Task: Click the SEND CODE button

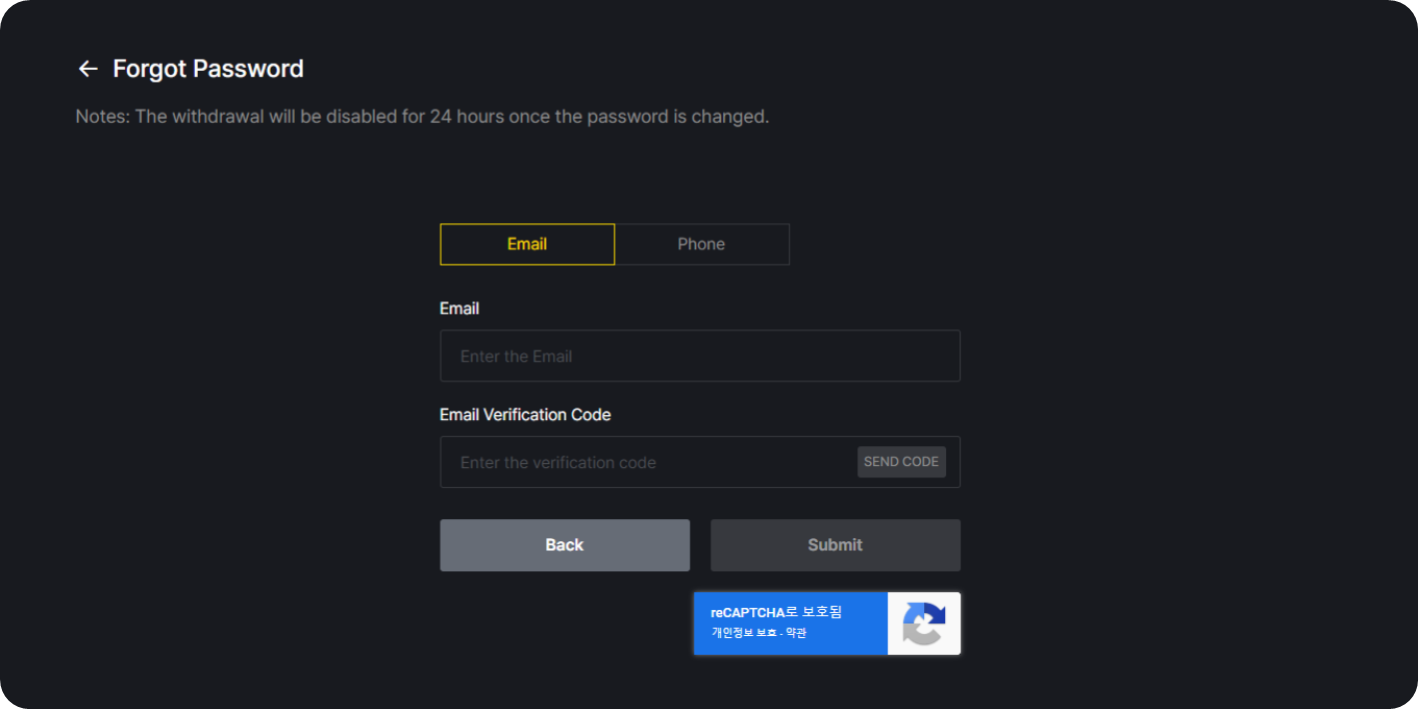Action: pyautogui.click(x=901, y=462)
